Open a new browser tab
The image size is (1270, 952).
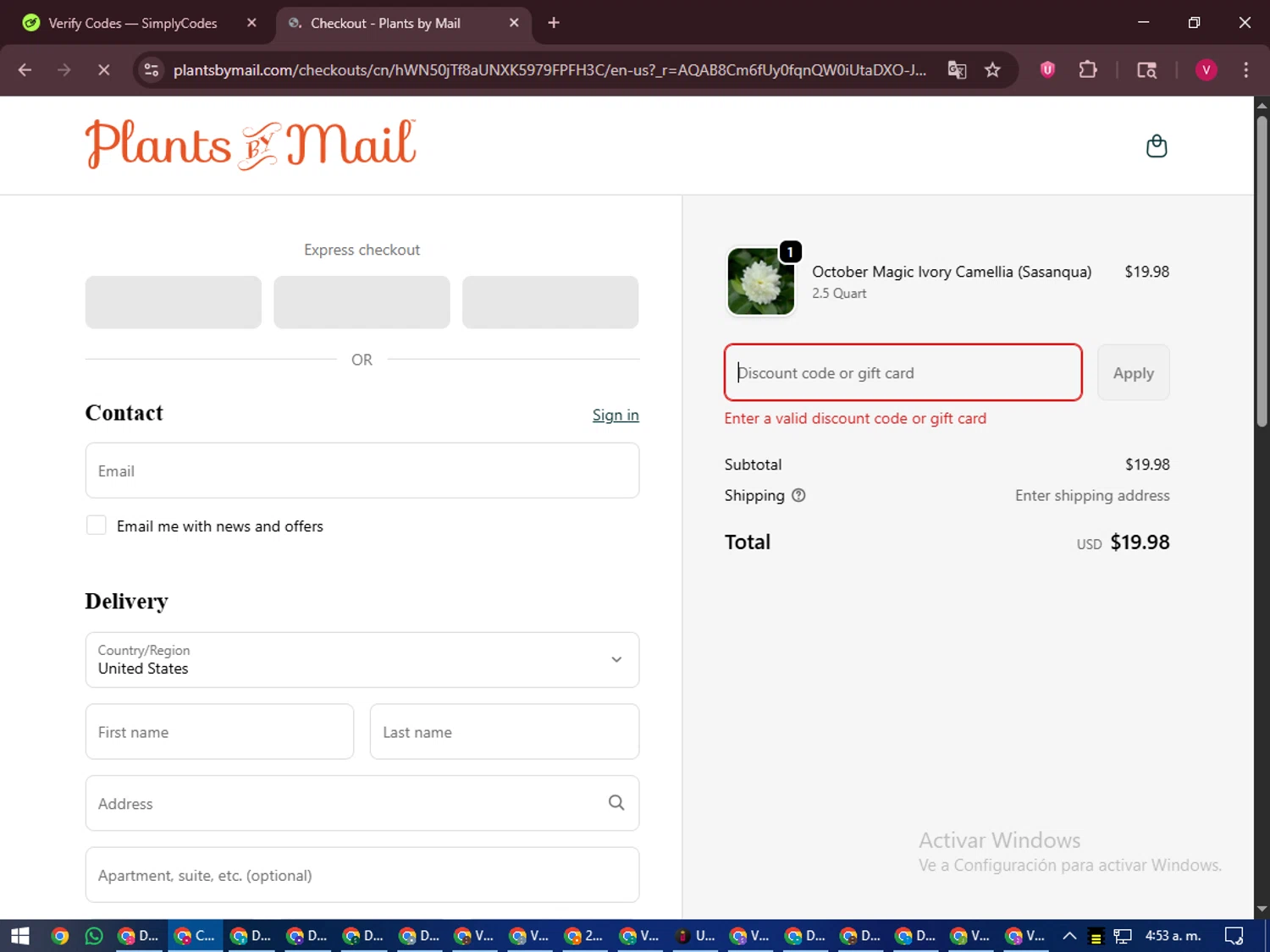[x=554, y=23]
